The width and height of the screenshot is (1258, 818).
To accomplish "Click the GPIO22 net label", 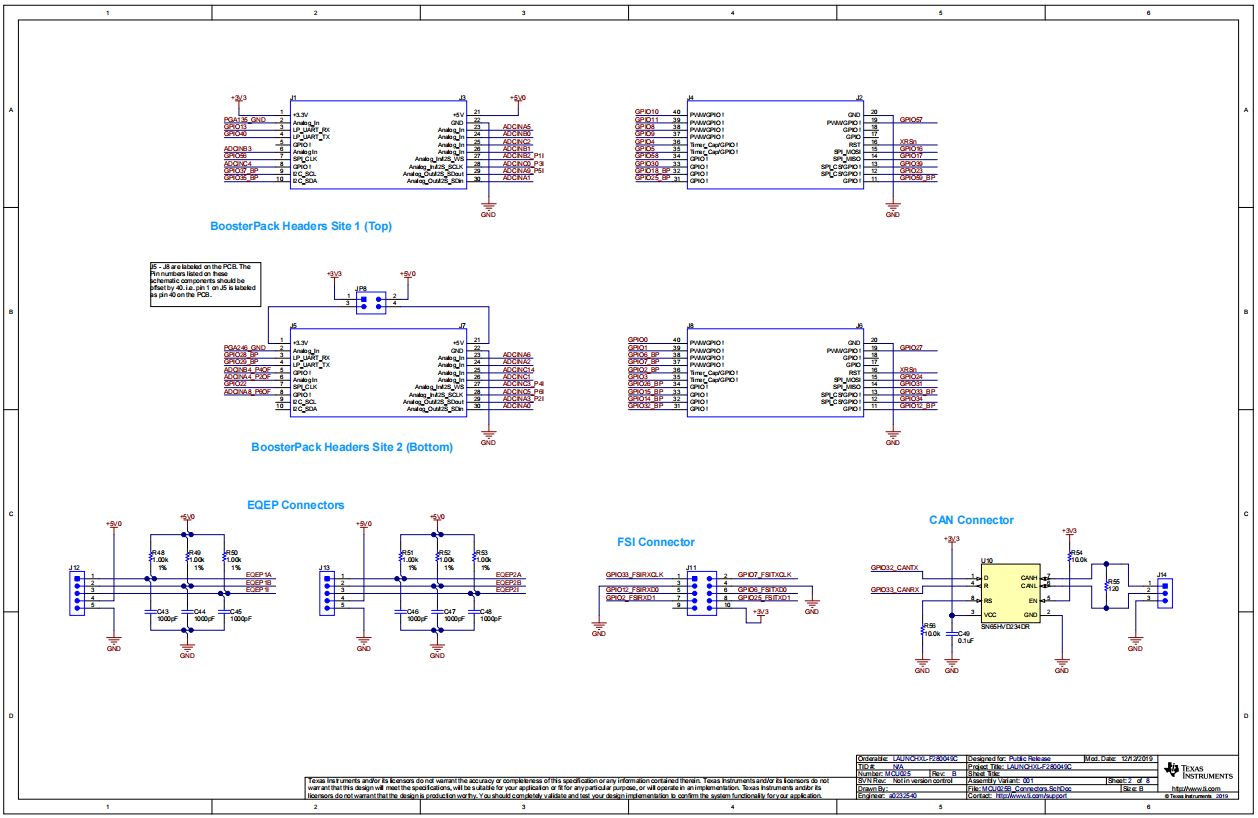I will pos(235,384).
